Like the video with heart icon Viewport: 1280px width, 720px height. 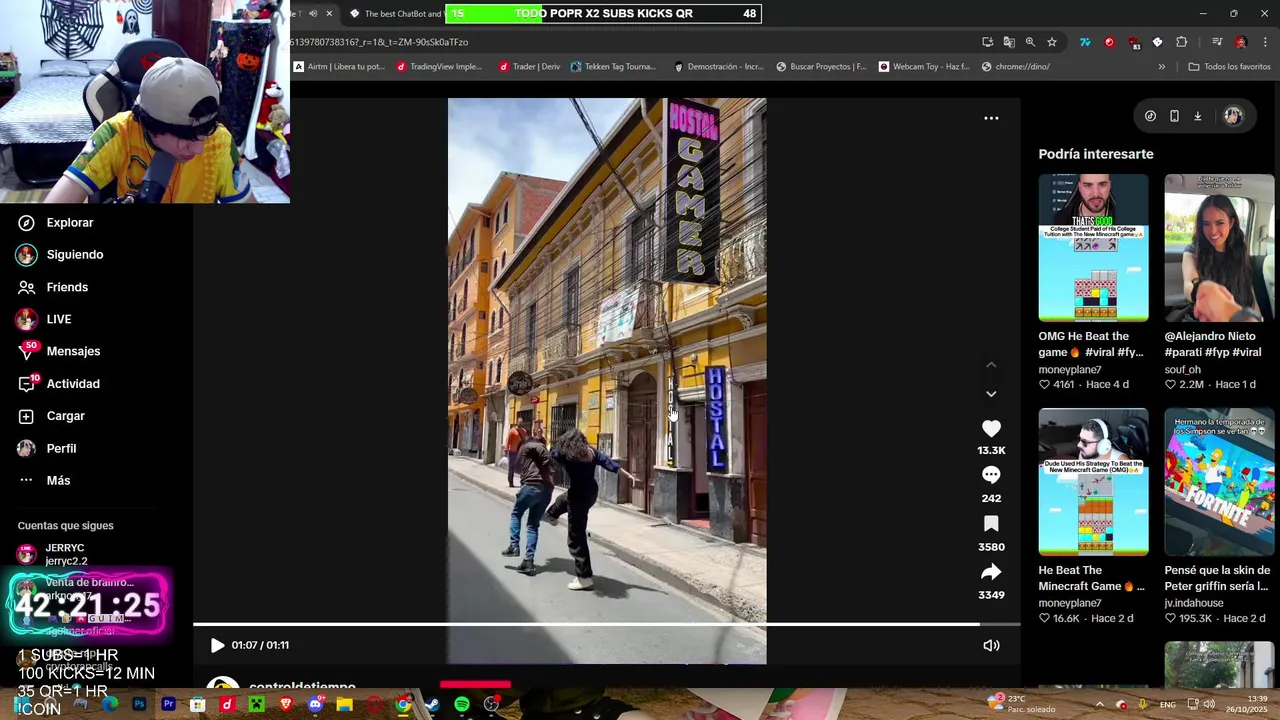(991, 428)
